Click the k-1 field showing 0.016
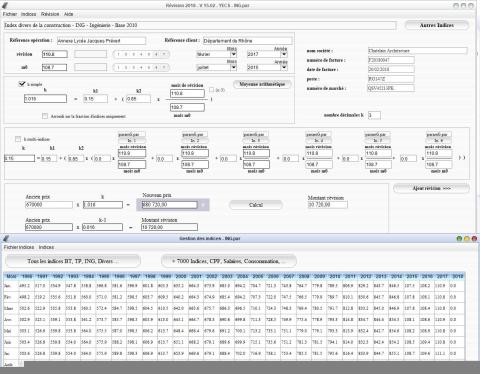The image size is (480, 374). click(102, 227)
